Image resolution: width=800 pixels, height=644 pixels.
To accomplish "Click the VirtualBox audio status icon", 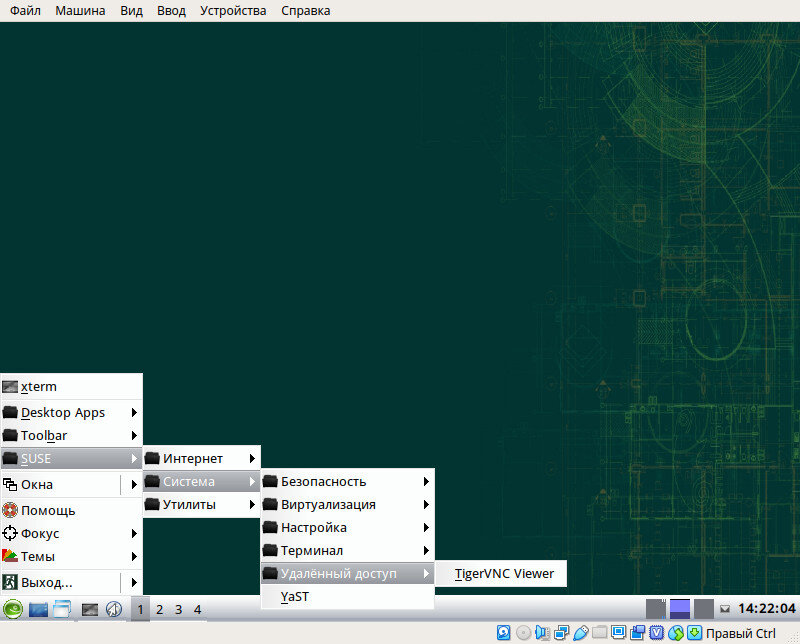I will click(x=542, y=633).
